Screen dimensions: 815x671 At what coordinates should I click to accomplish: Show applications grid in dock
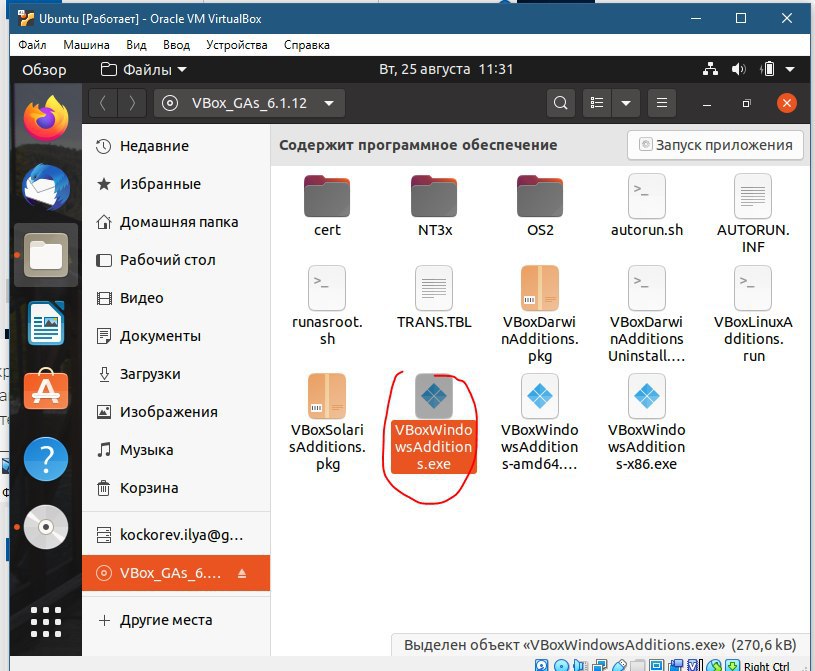[x=46, y=622]
